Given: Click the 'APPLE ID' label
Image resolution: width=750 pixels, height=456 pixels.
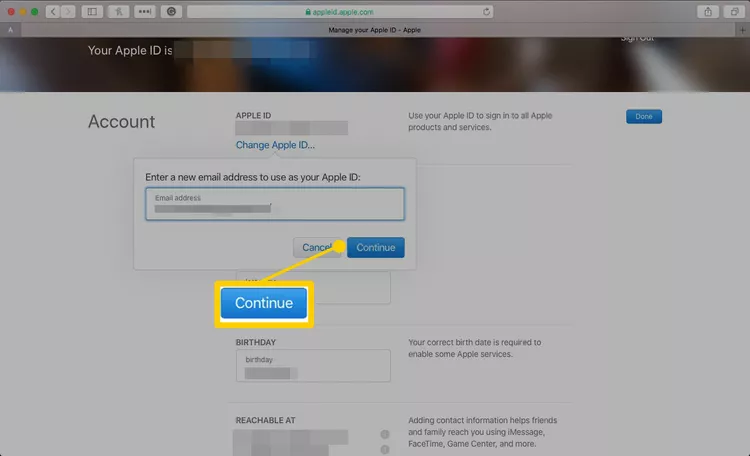Looking at the screenshot, I should tap(254, 115).
